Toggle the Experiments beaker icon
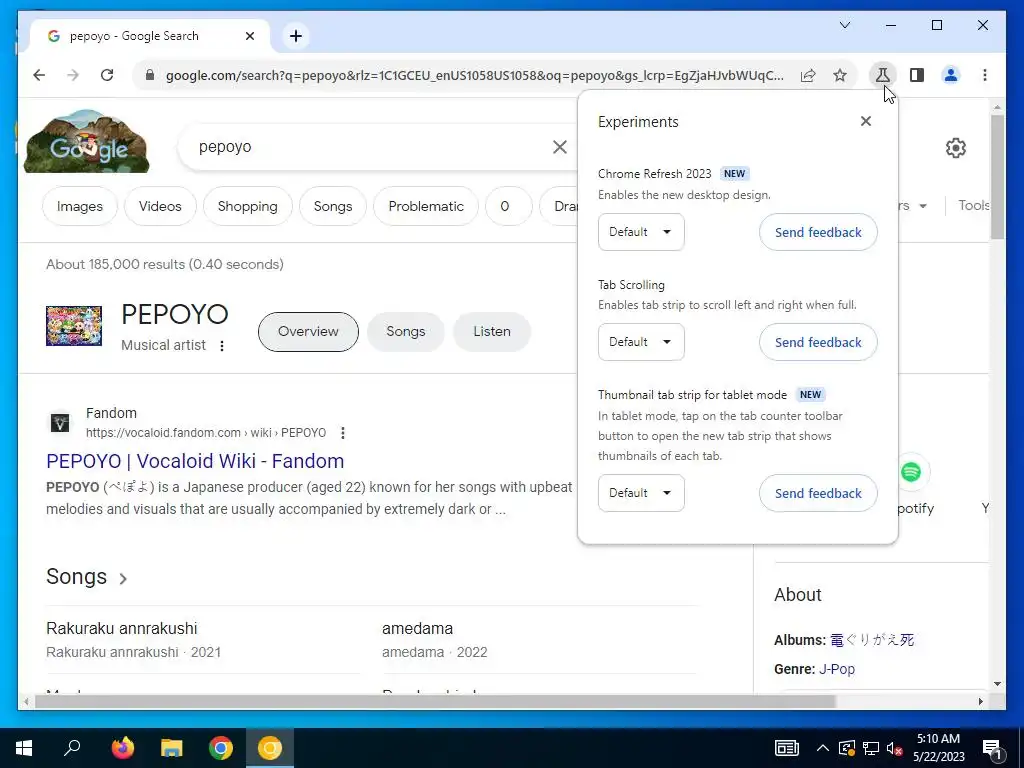 coord(882,75)
